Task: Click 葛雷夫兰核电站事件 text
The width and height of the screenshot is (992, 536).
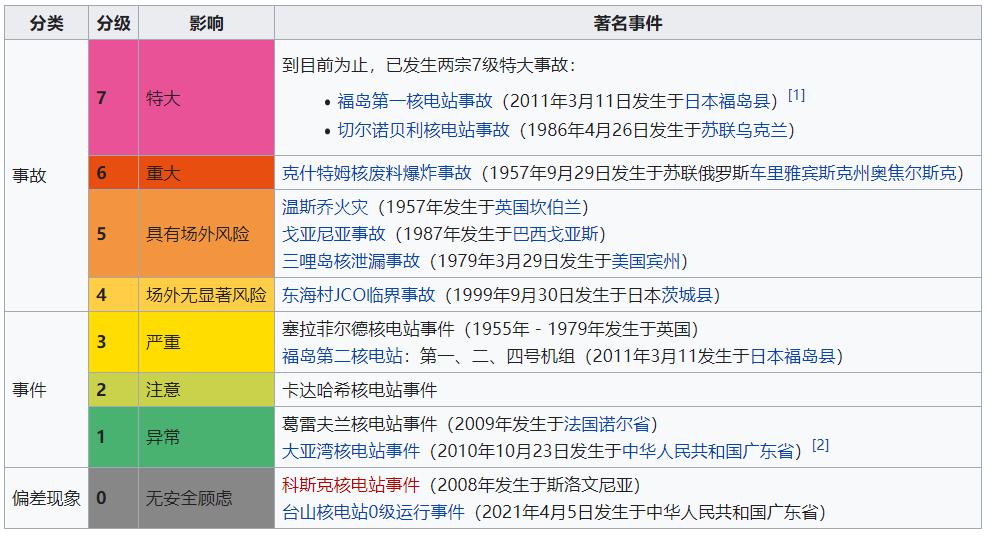Action: [x=359, y=424]
